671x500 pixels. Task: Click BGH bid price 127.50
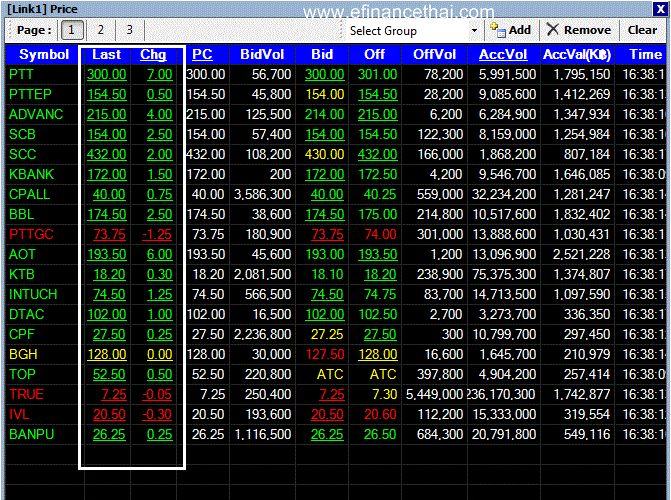coord(325,354)
